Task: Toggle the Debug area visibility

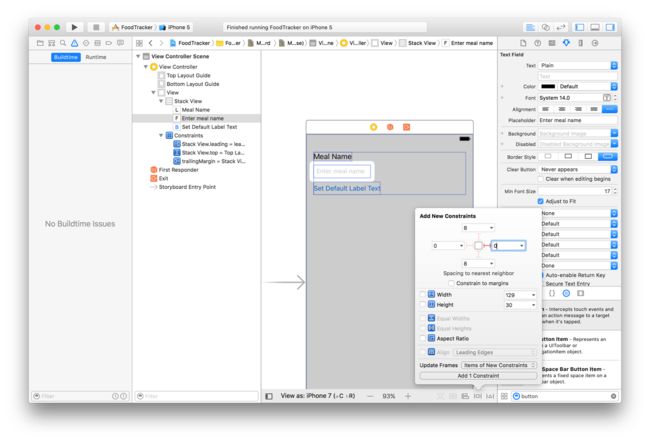Action: pyautogui.click(x=595, y=27)
